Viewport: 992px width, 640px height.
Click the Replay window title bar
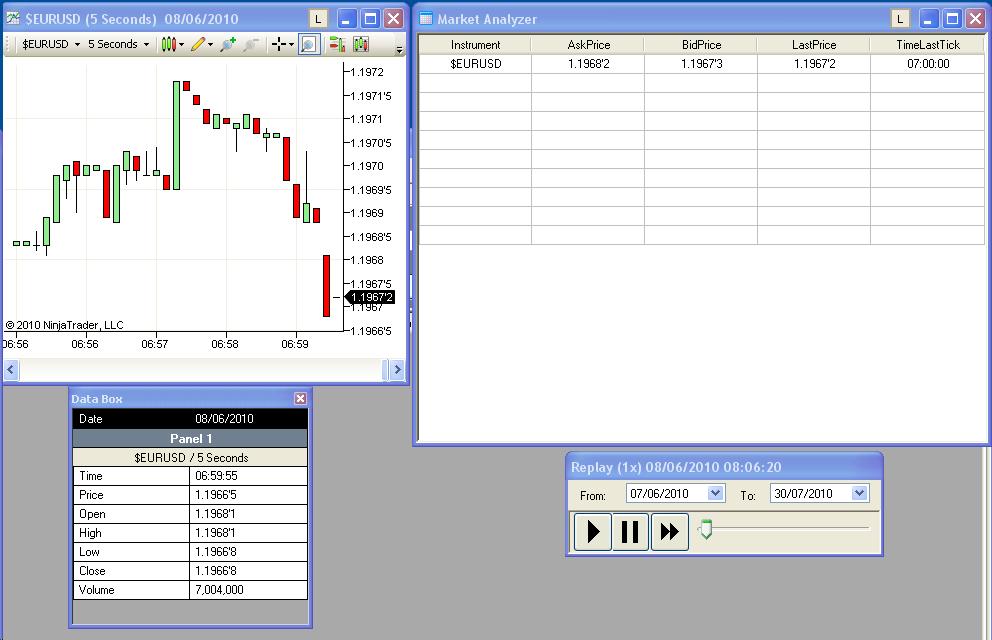(724, 467)
